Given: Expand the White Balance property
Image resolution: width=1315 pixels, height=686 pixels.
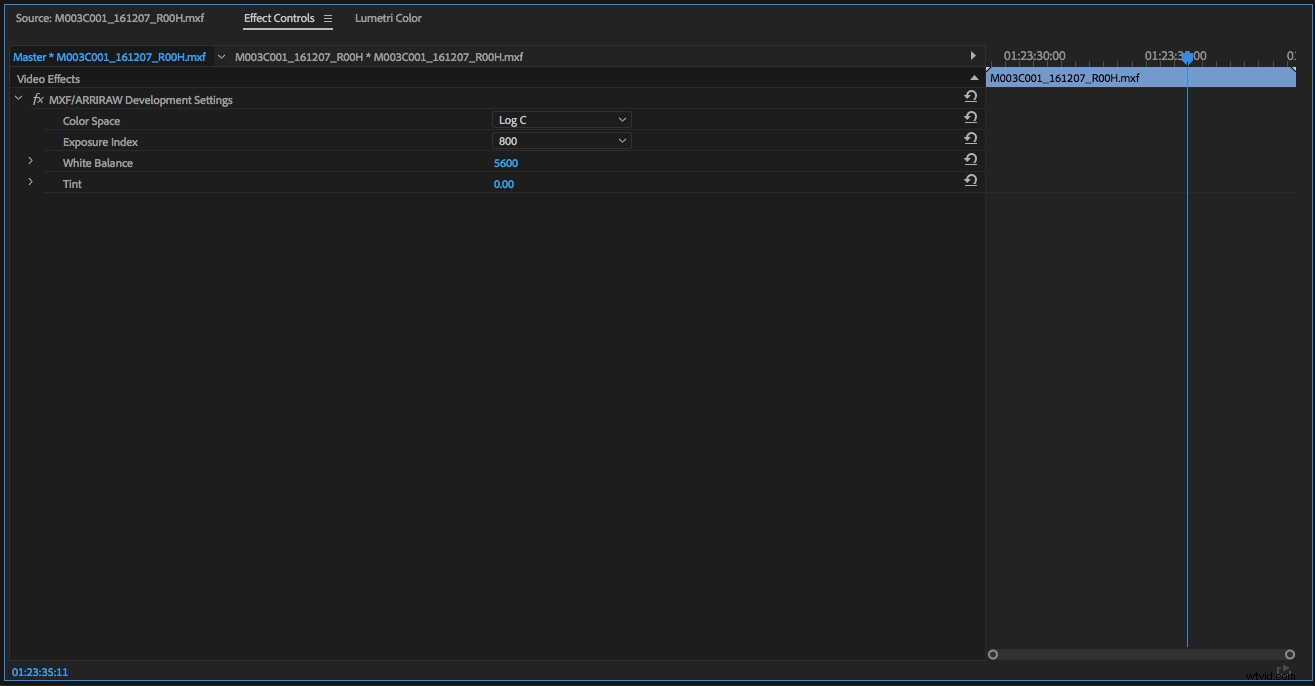Looking at the screenshot, I should (x=30, y=162).
